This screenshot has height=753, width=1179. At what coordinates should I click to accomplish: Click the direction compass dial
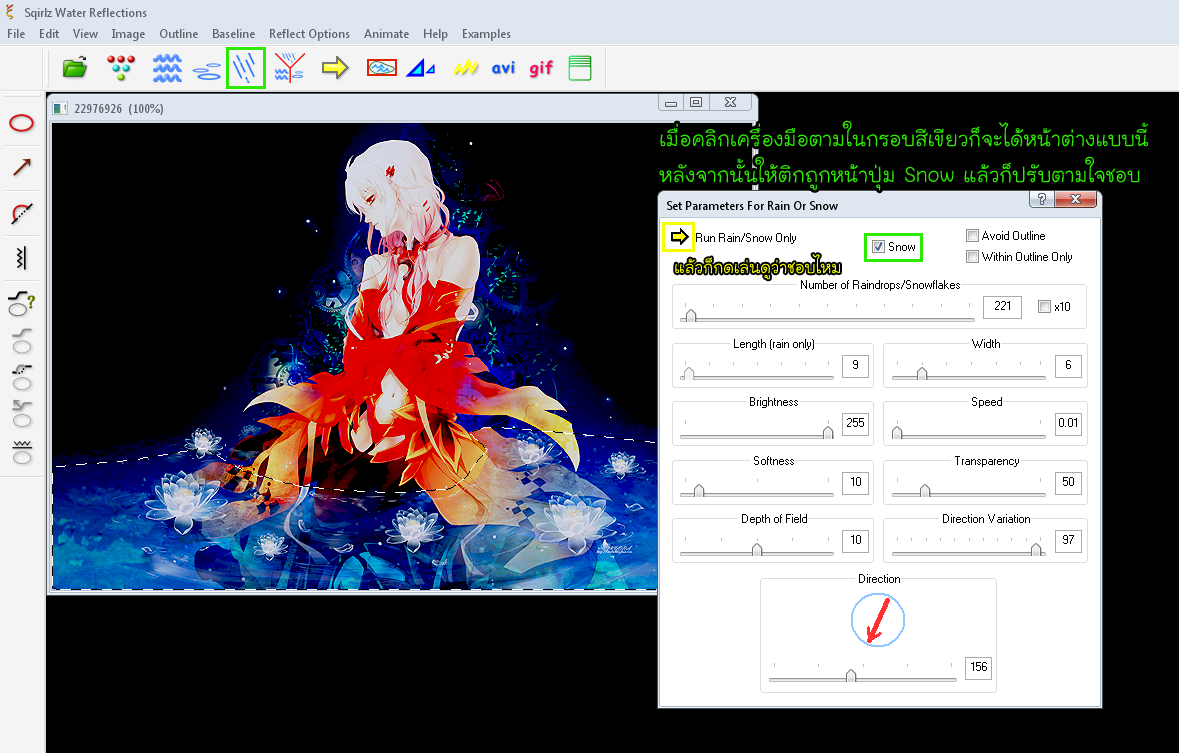(x=877, y=620)
